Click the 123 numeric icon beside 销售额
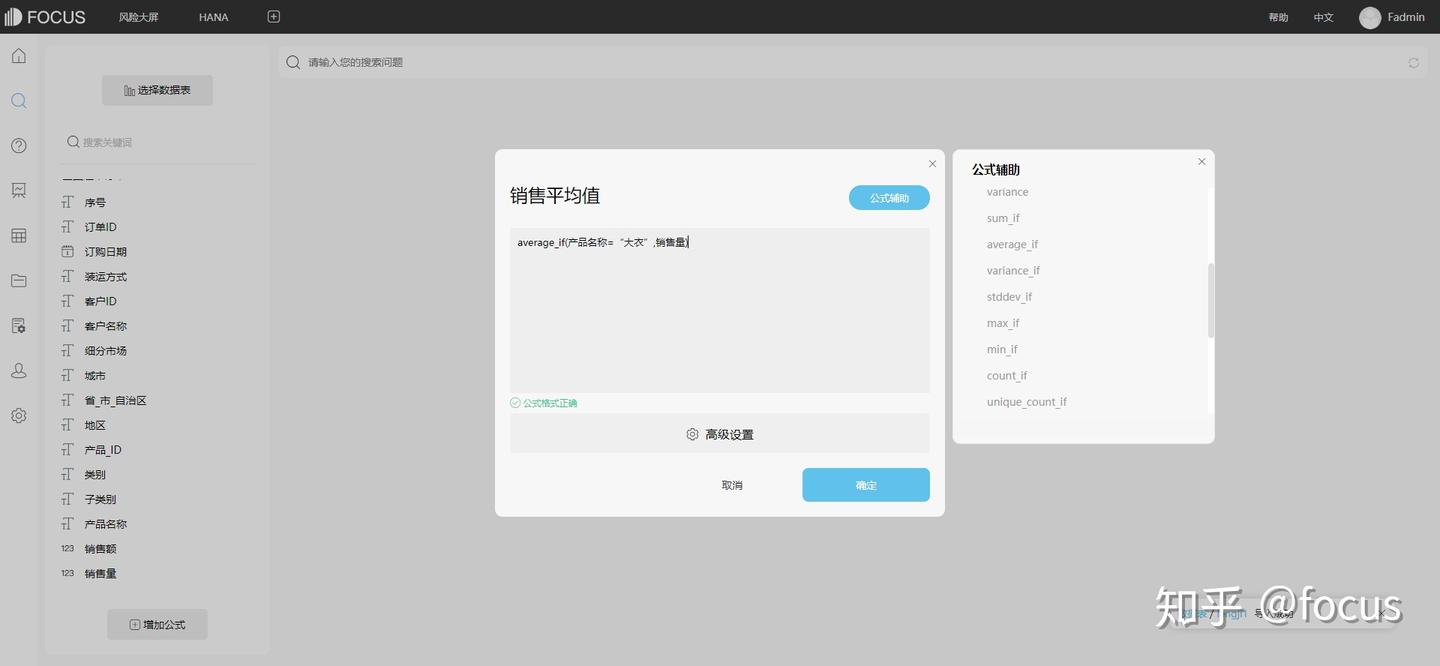 coord(66,548)
